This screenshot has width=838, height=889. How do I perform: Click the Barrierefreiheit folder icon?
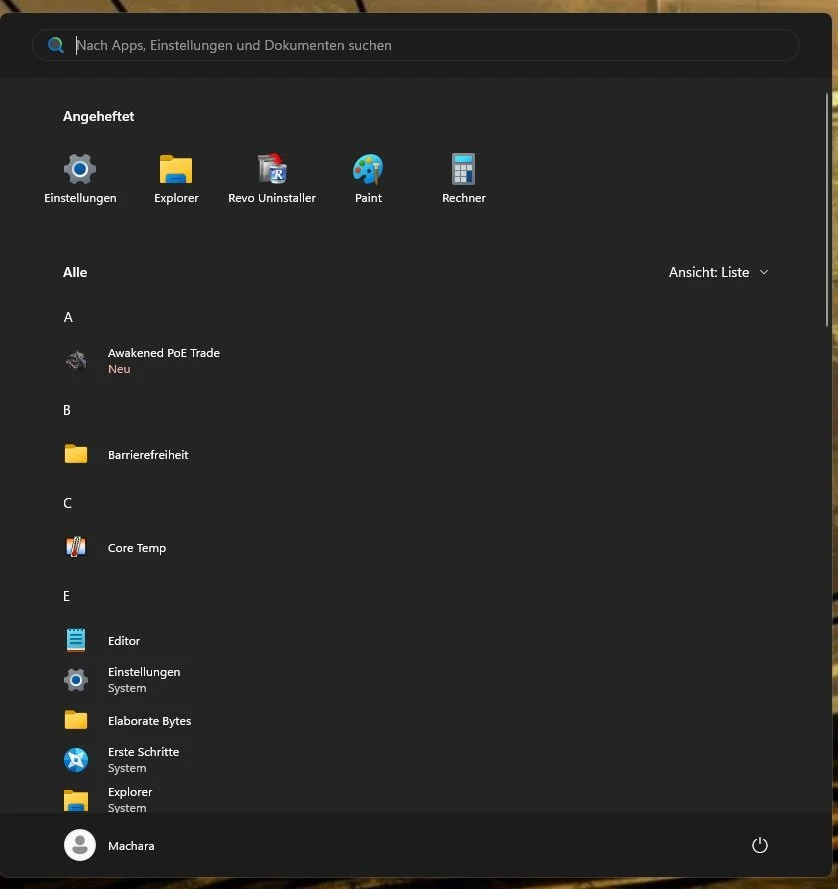pyautogui.click(x=76, y=454)
